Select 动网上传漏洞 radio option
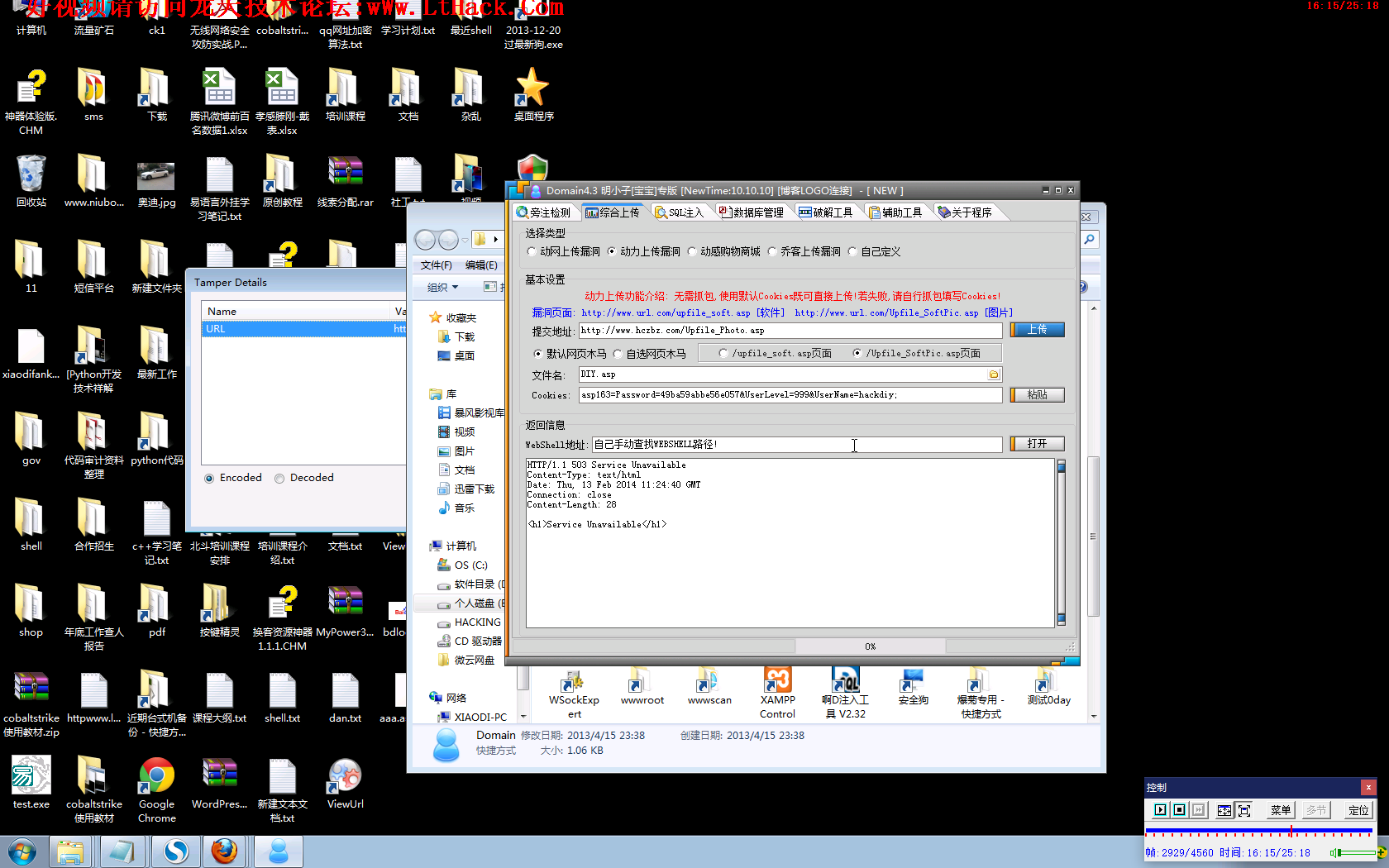1389x868 pixels. pos(563,251)
